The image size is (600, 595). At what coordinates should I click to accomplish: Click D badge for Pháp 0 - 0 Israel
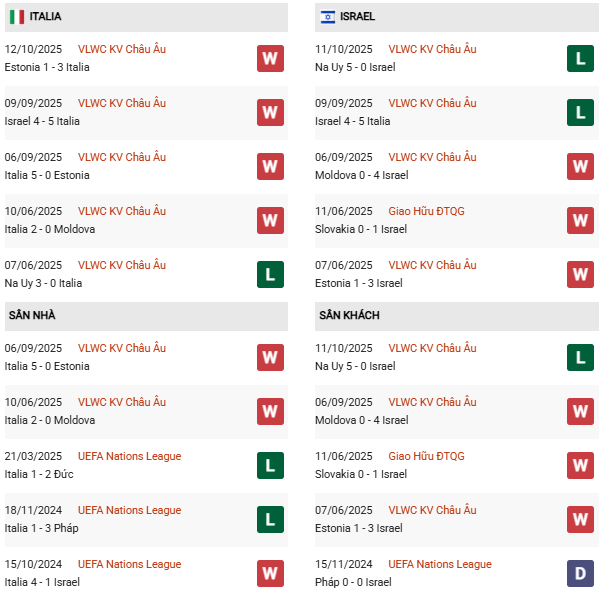click(x=580, y=573)
